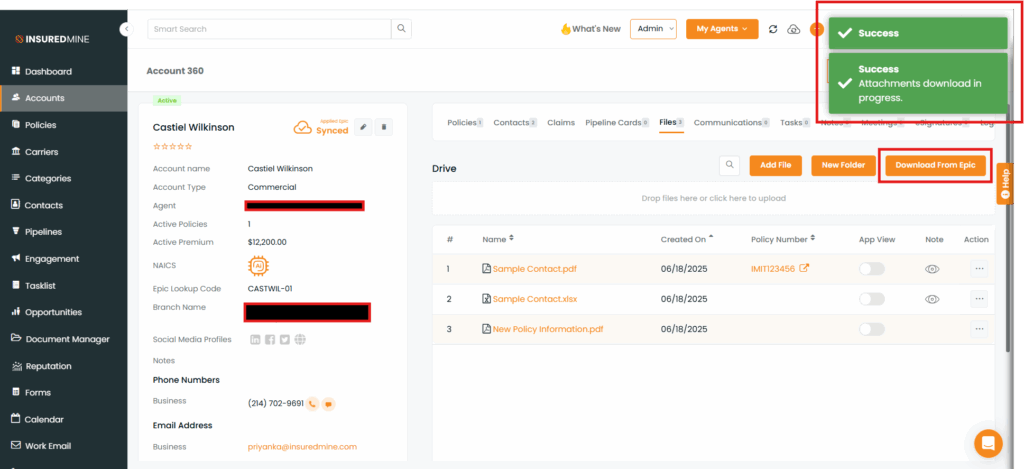Open the Communications tab
The image size is (1024, 469).
pos(732,122)
